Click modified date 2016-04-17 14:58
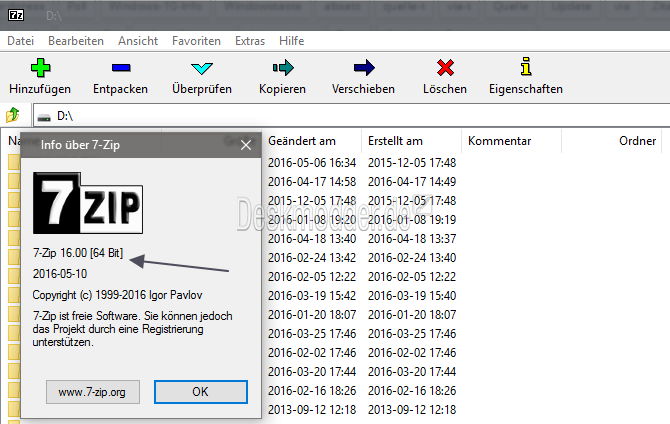670x424 pixels. [x=312, y=182]
